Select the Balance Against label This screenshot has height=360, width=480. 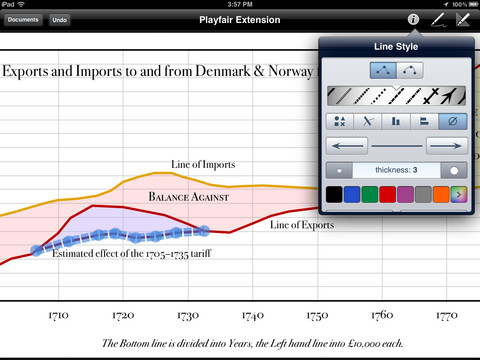click(x=189, y=197)
